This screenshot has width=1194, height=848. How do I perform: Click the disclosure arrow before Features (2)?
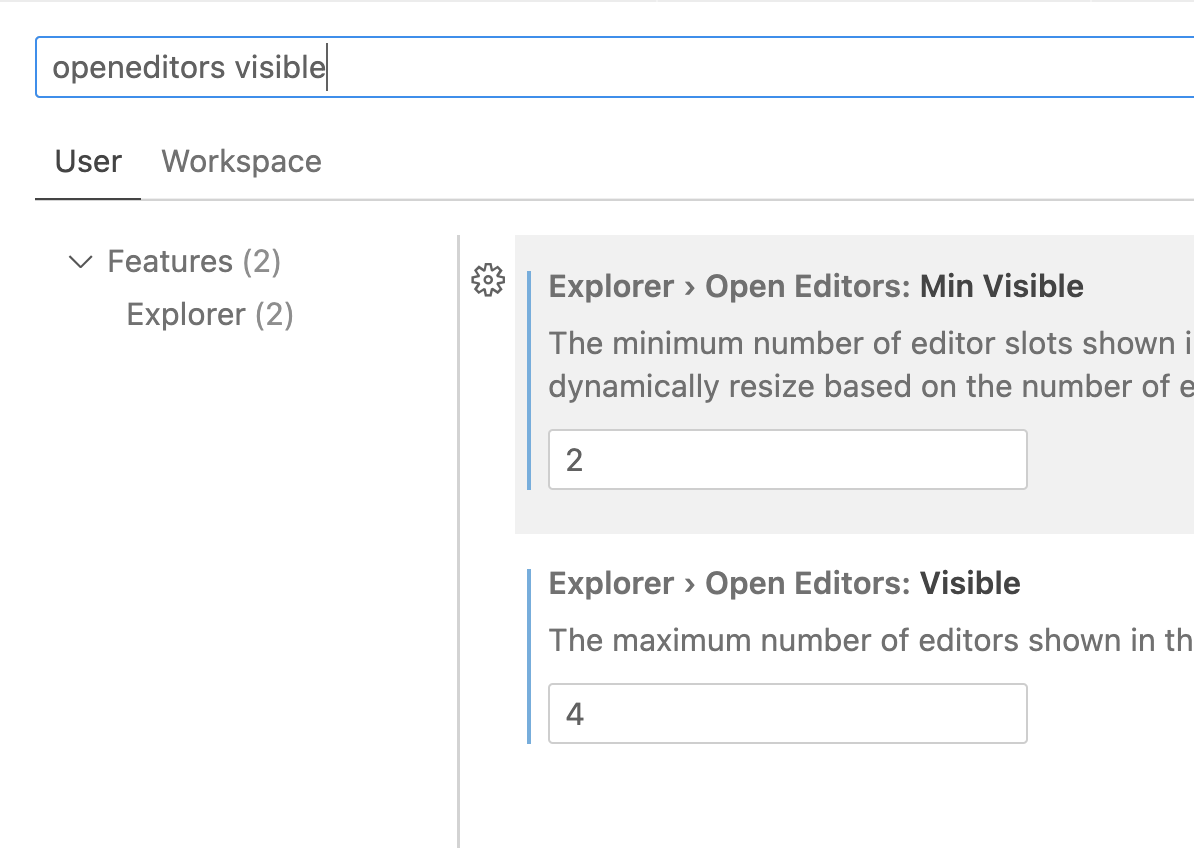tap(80, 261)
